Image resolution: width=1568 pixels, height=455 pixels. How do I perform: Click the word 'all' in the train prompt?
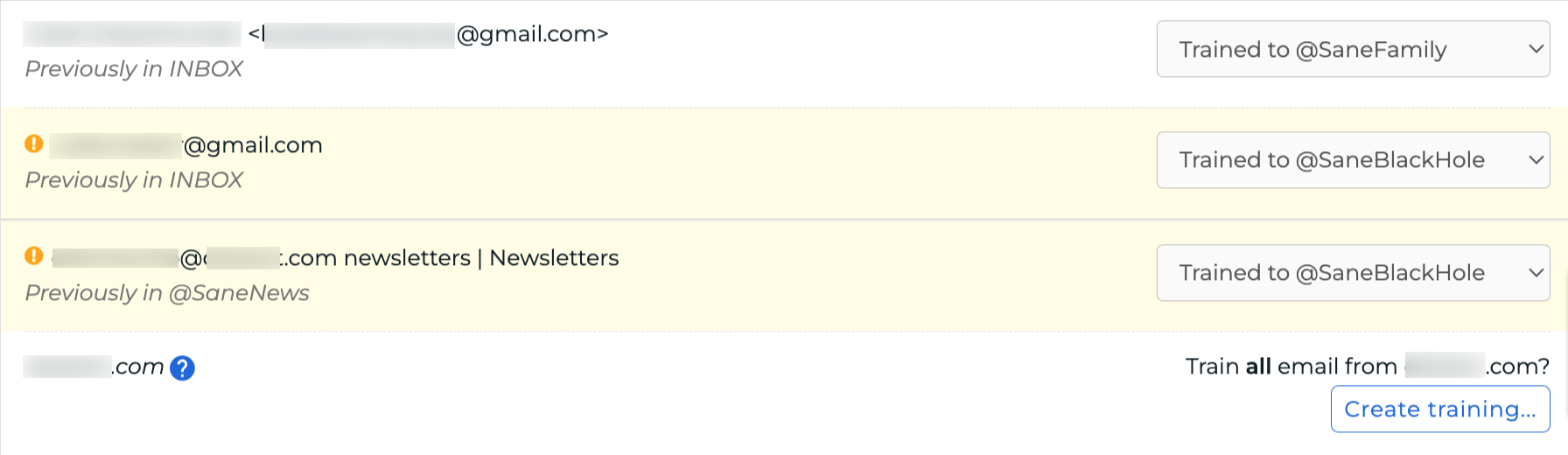click(1258, 366)
